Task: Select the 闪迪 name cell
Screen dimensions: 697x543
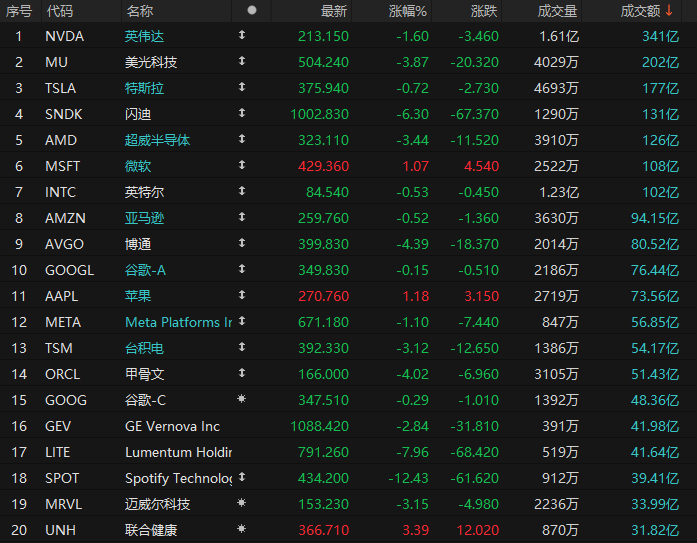Action: click(138, 114)
